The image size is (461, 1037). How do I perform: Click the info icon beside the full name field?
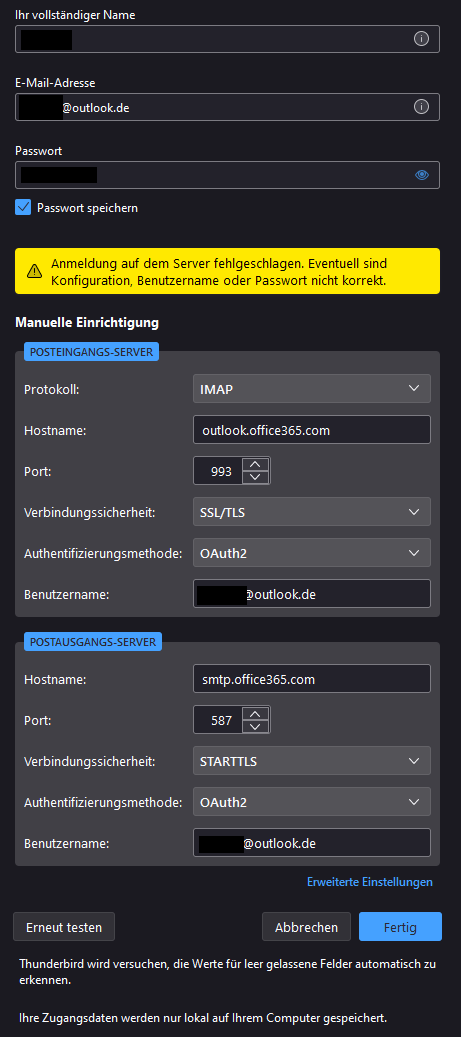[421, 38]
